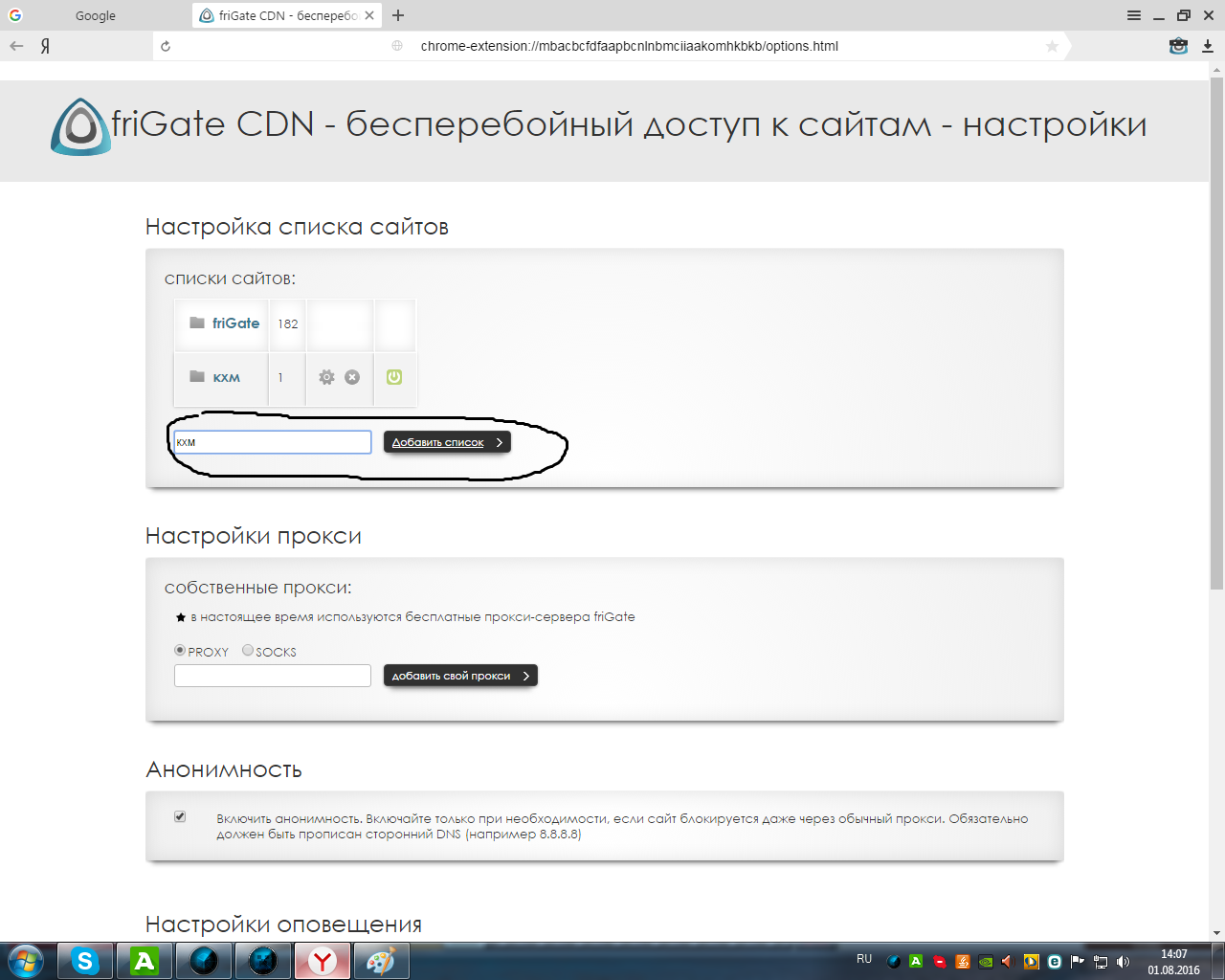
Task: Click the globe icon in the address bar
Action: pos(397,46)
